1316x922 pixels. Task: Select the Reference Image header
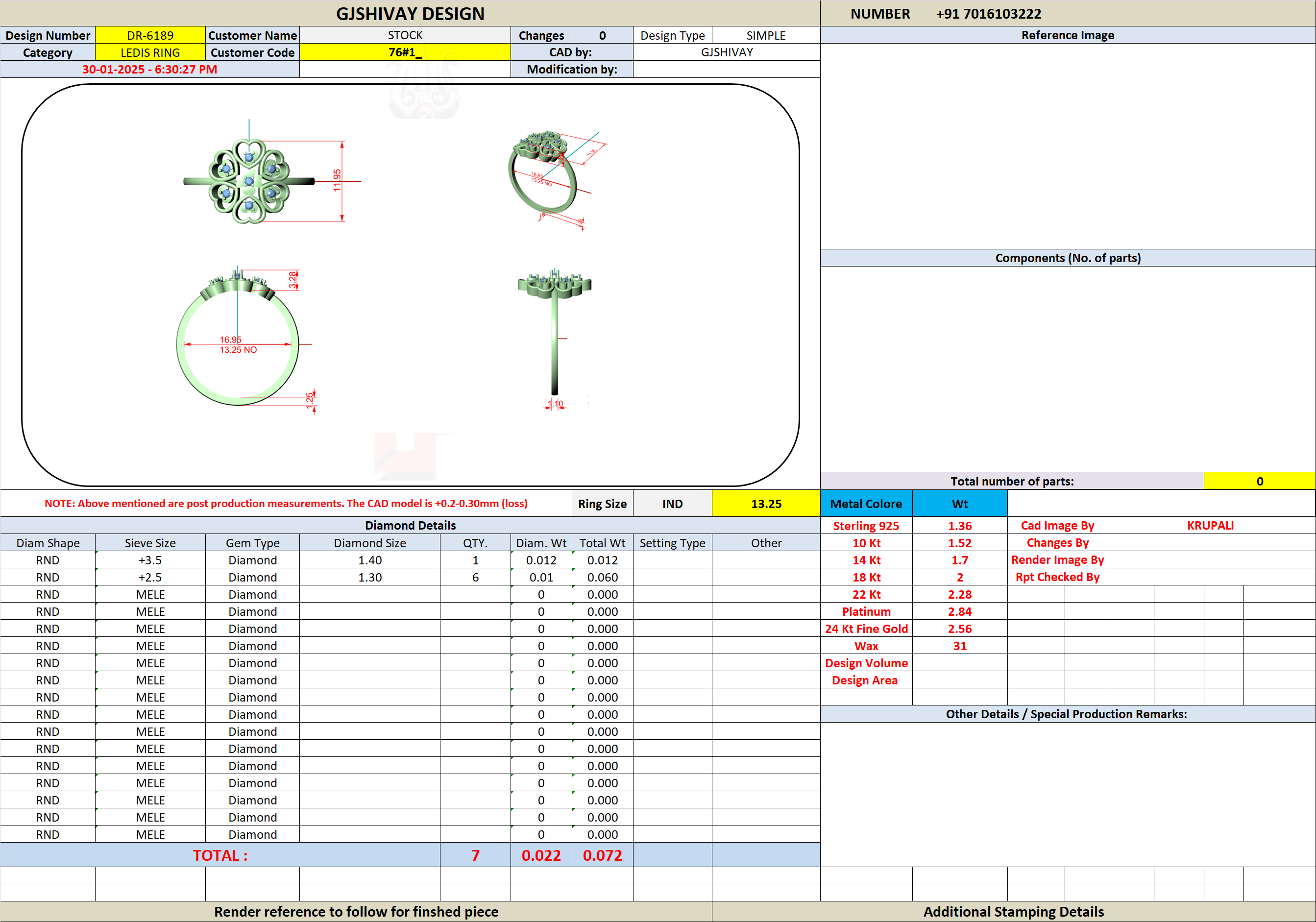[1067, 35]
